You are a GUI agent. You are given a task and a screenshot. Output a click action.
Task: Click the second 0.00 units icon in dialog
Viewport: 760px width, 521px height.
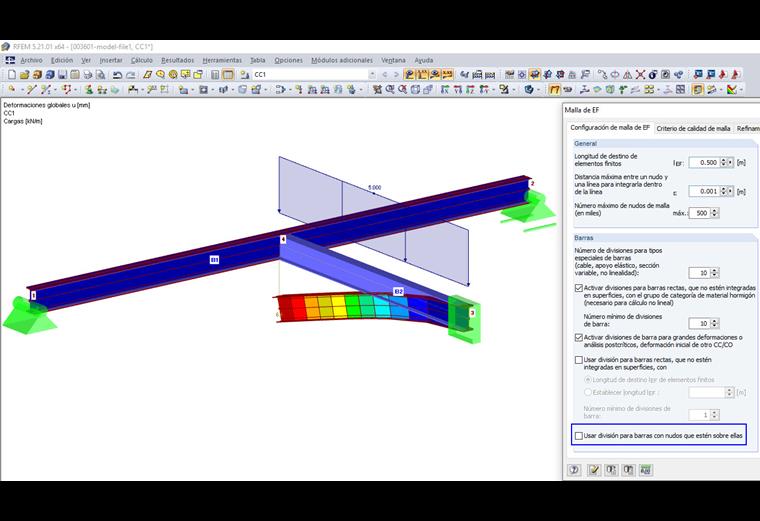[629, 470]
